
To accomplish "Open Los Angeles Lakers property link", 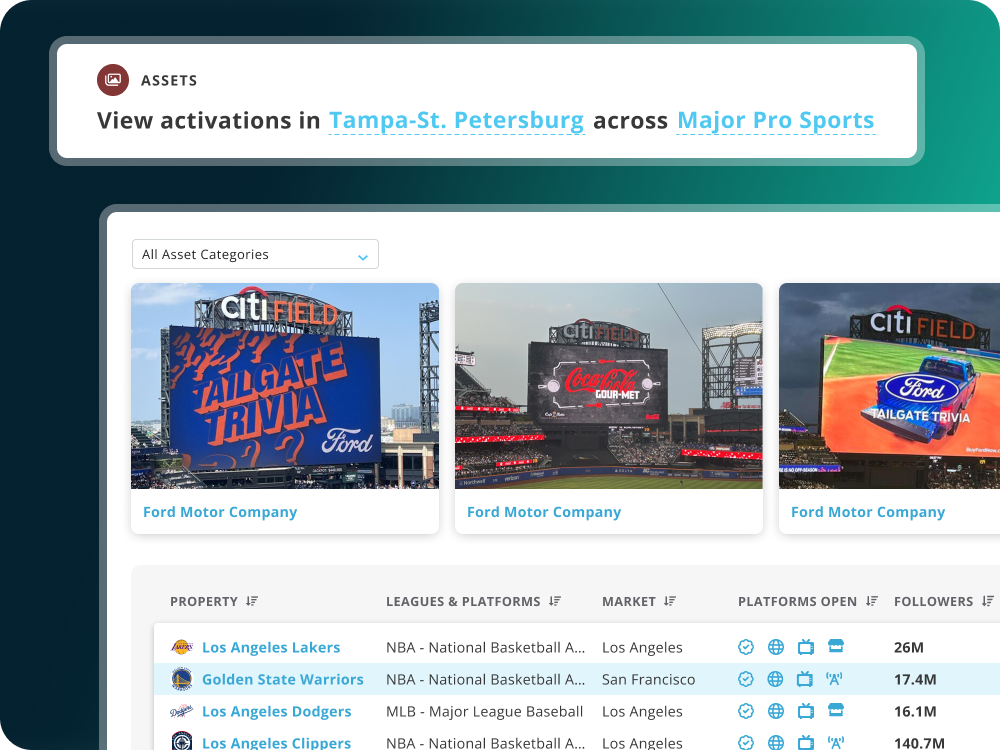I will (x=271, y=647).
